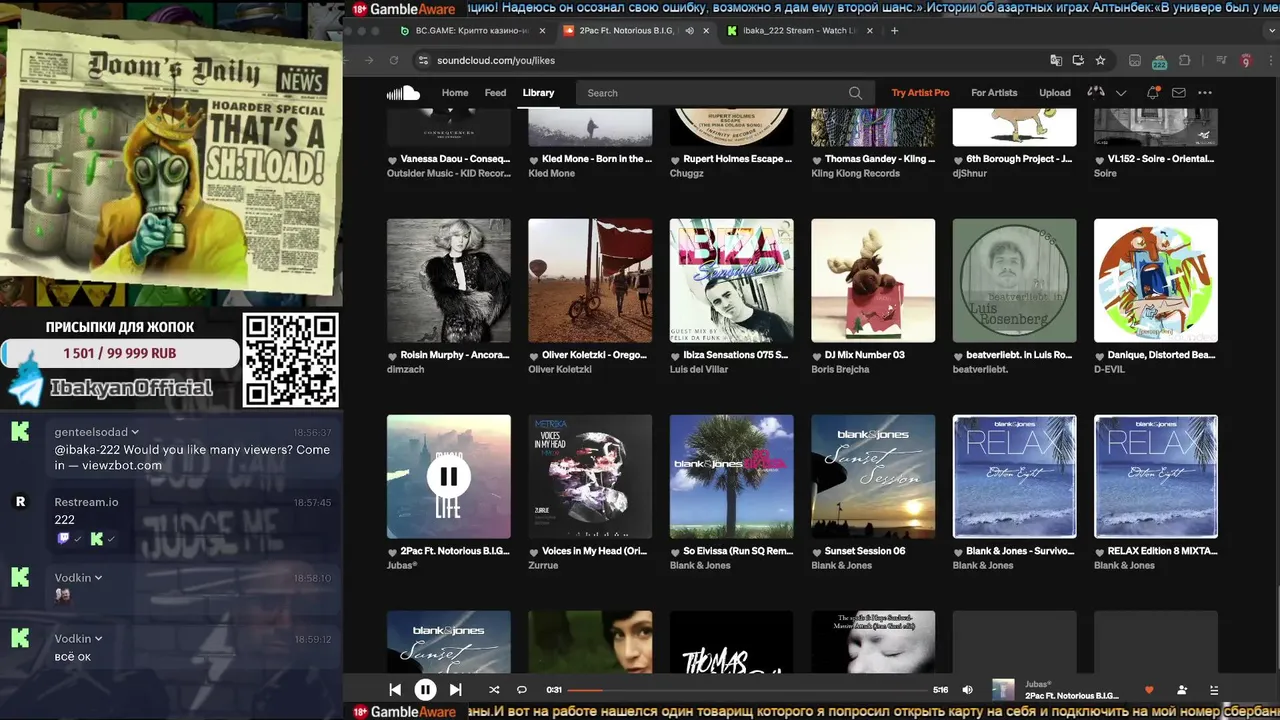Open the Oliver Koletzki - Oregon track artwork
1280x720 pixels.
coord(590,281)
